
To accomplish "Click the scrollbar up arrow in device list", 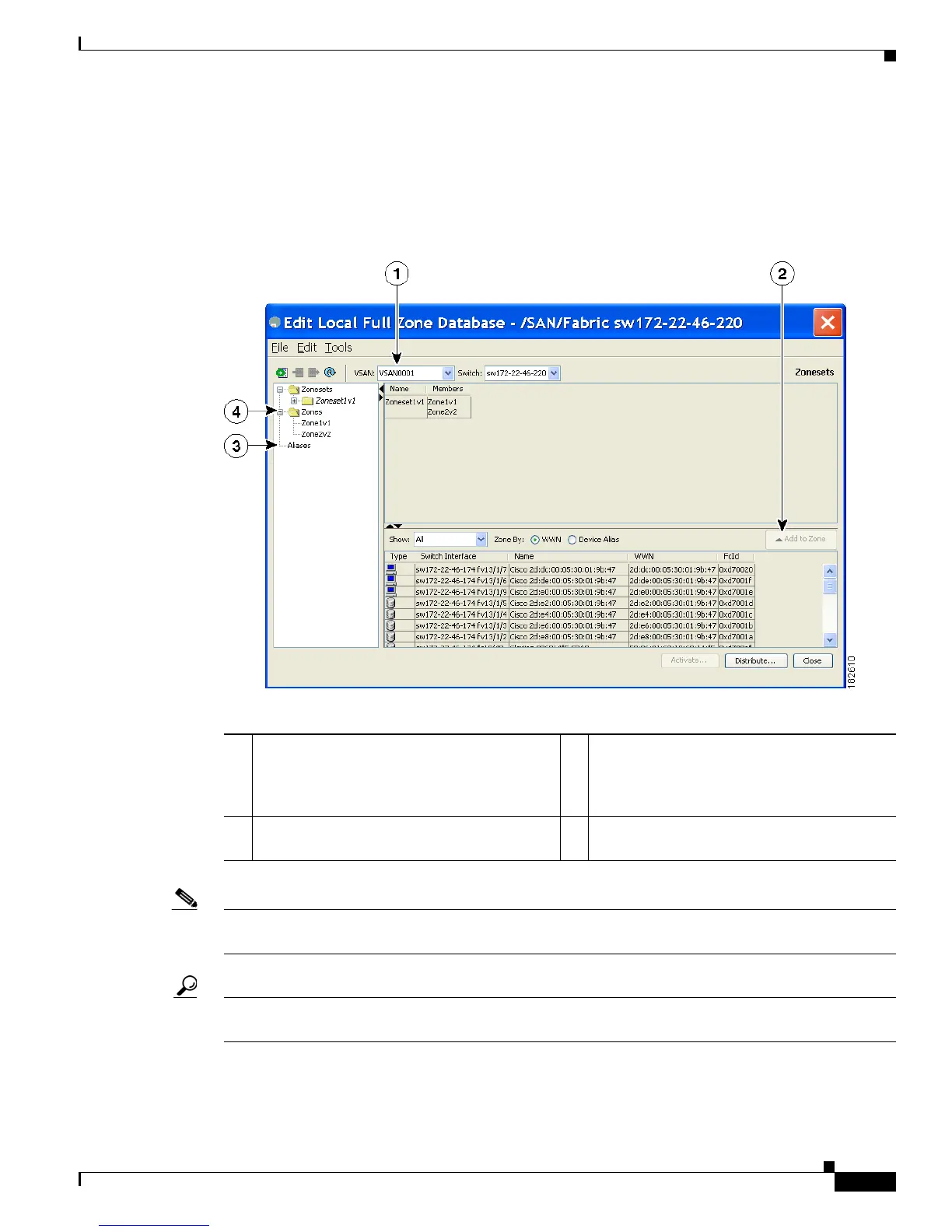I will point(830,571).
